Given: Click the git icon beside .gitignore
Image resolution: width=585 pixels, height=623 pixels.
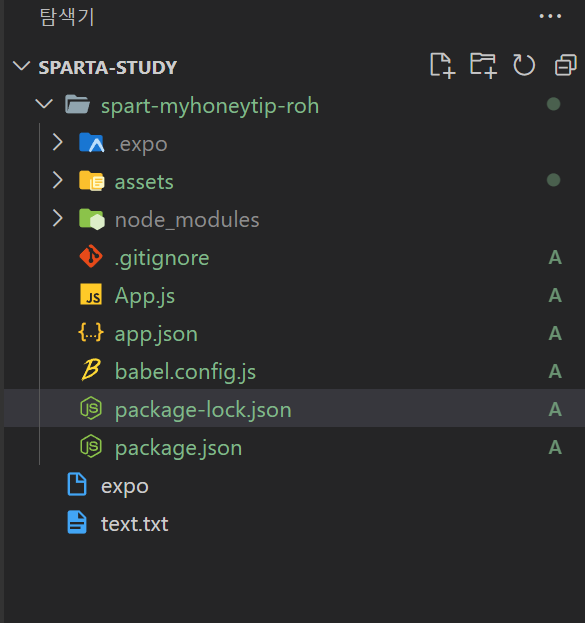Looking at the screenshot, I should tap(91, 256).
